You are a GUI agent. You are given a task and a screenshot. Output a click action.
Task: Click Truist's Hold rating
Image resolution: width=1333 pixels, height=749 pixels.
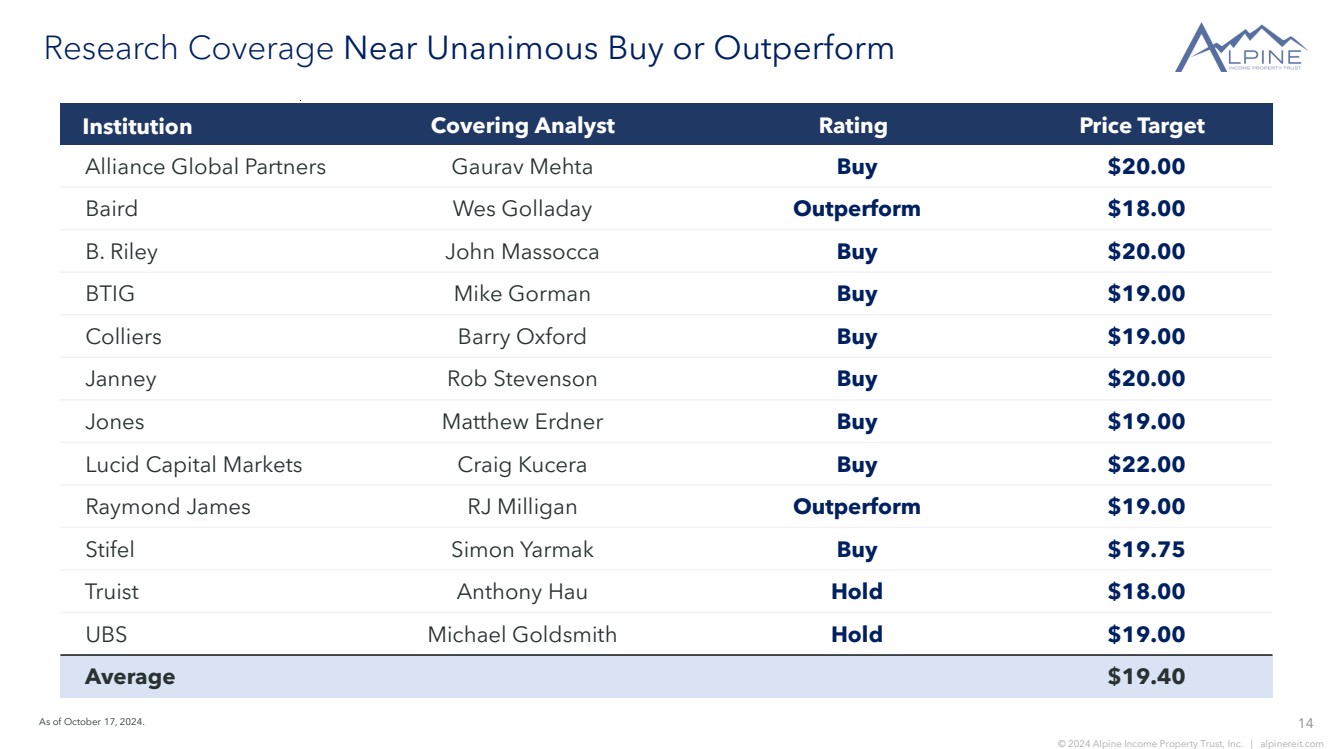856,592
